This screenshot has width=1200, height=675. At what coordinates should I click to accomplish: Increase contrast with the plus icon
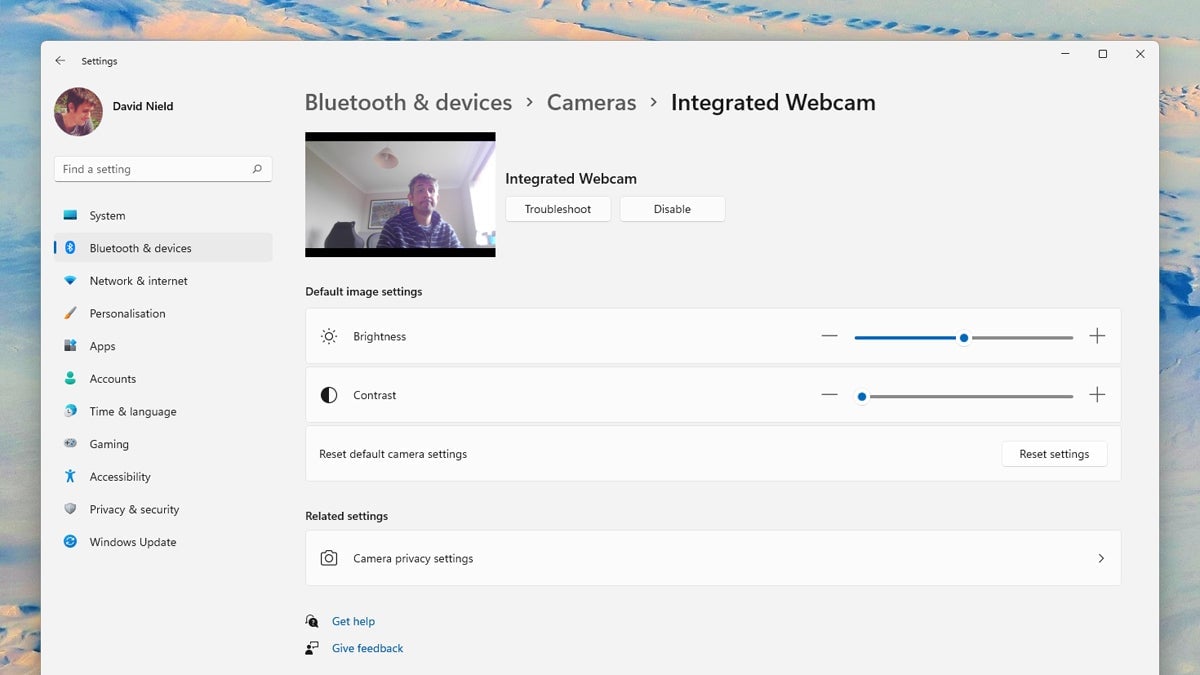pos(1097,395)
